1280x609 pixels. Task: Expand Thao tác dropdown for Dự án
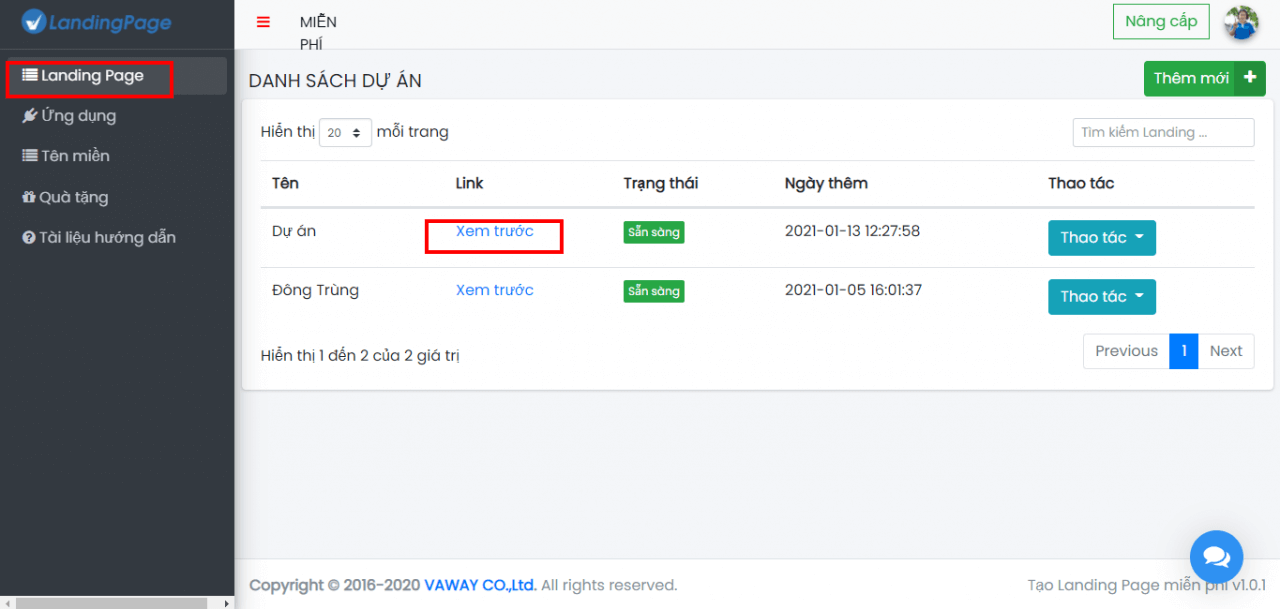tap(1101, 238)
